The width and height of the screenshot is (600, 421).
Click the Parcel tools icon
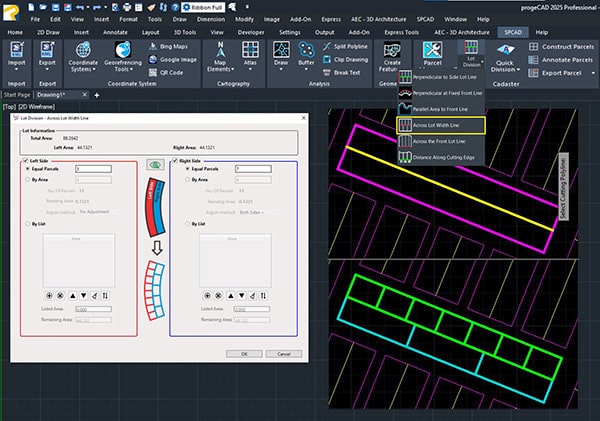coord(432,50)
